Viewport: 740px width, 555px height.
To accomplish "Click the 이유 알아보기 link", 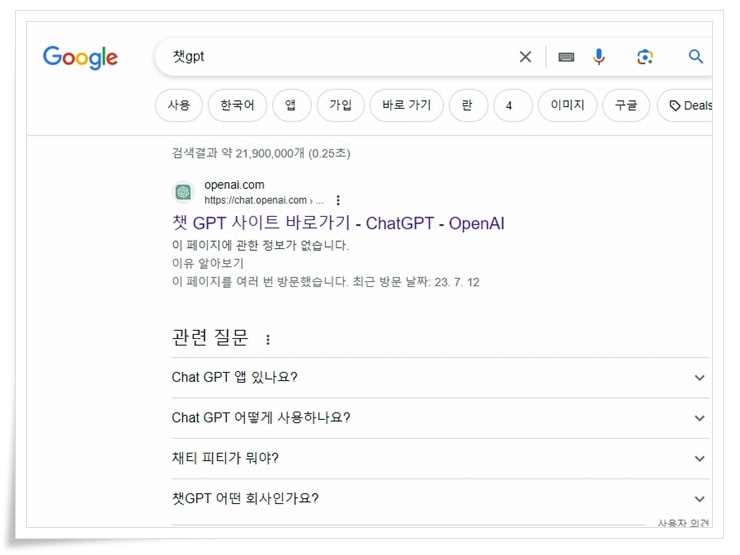I will pyautogui.click(x=208, y=263).
